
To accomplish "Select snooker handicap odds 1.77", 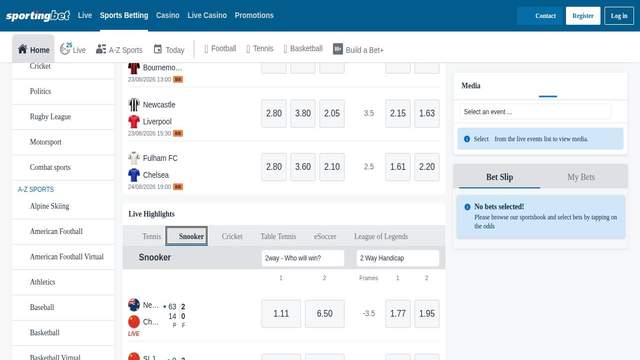I will coord(398,313).
